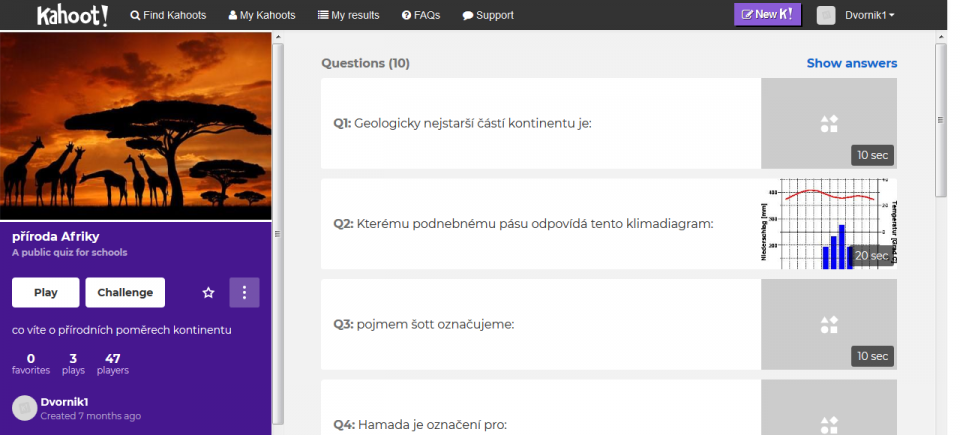Click the Q1 10 sec time badge

[872, 155]
